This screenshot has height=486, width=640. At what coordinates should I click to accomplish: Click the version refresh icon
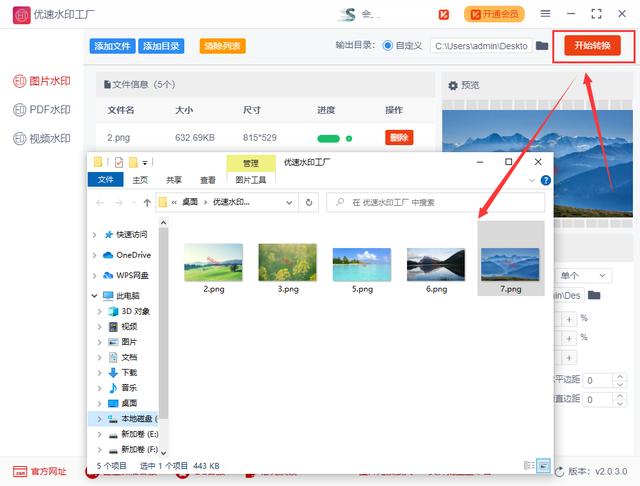559,472
